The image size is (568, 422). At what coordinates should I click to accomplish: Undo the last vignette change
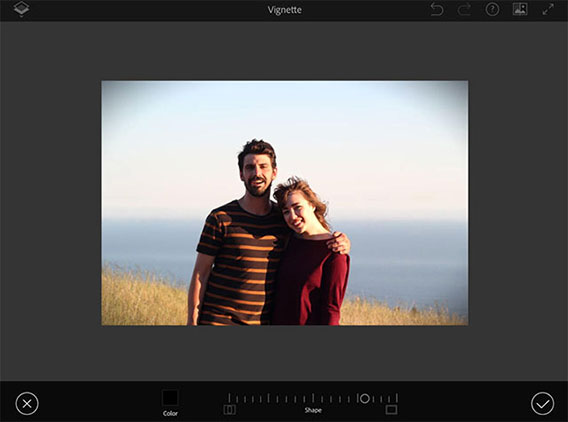coord(437,9)
